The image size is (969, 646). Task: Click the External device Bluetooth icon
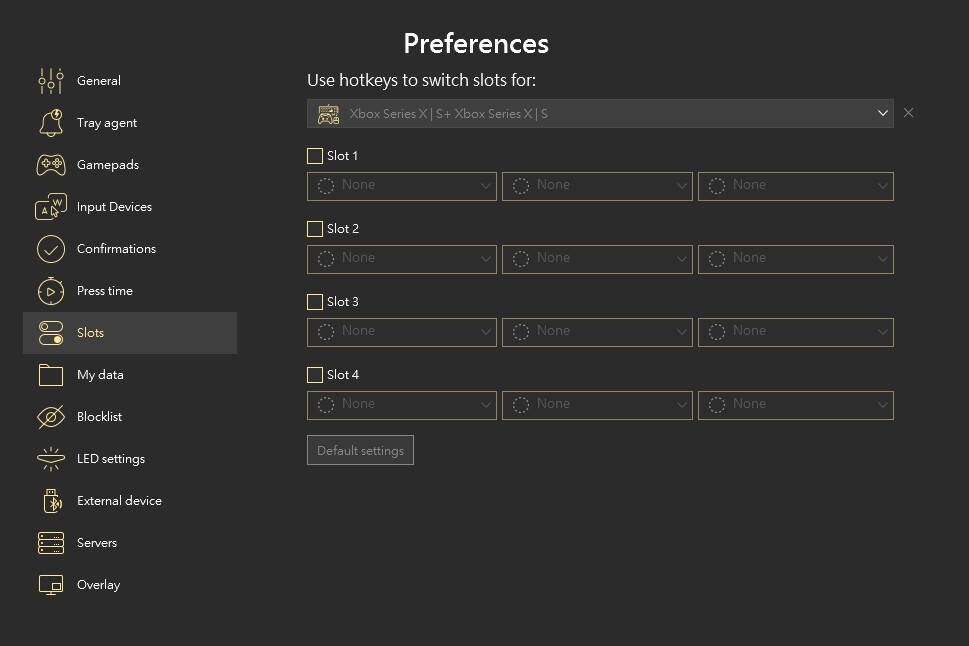coord(50,501)
